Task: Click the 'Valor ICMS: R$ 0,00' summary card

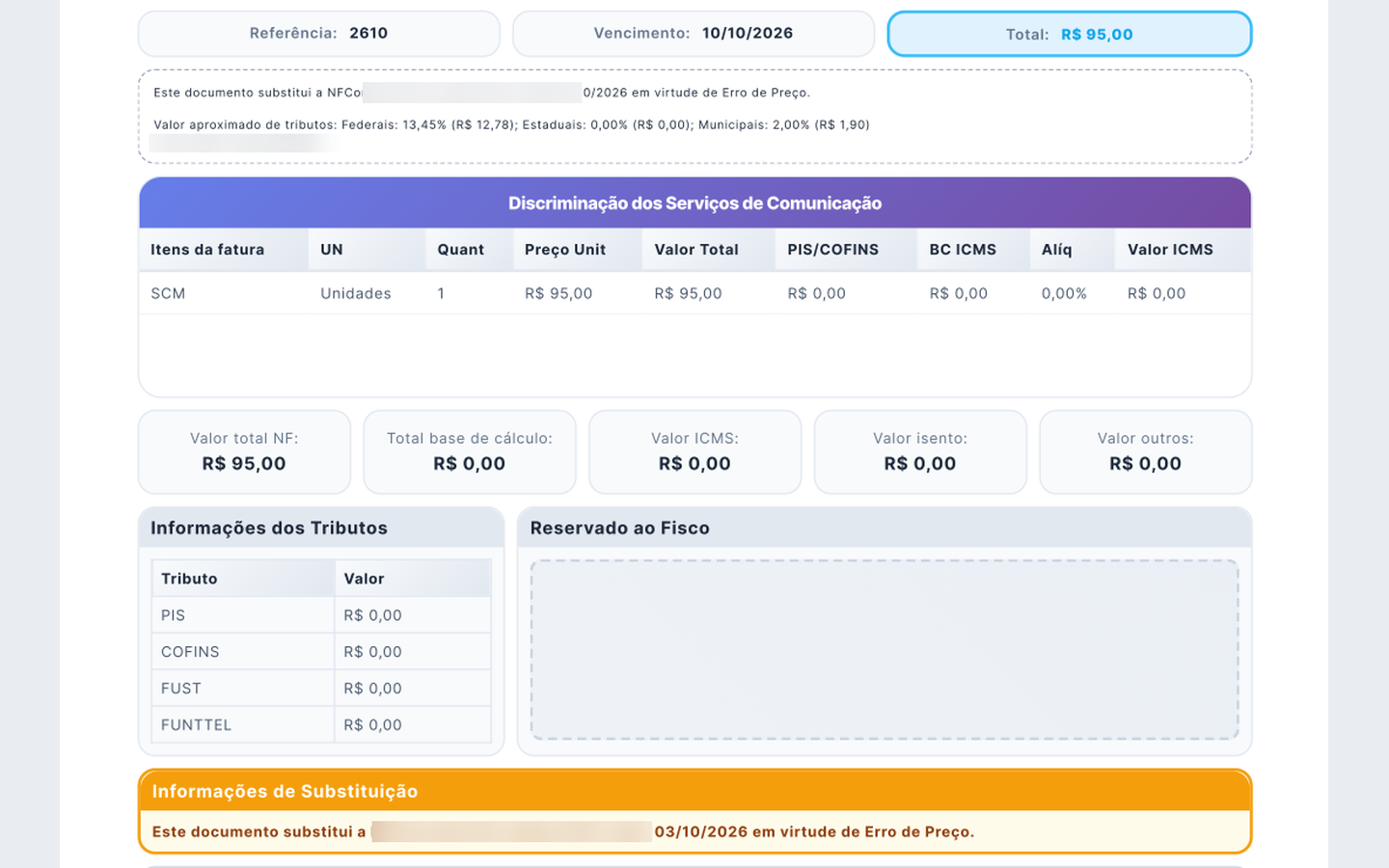Action: (x=694, y=452)
